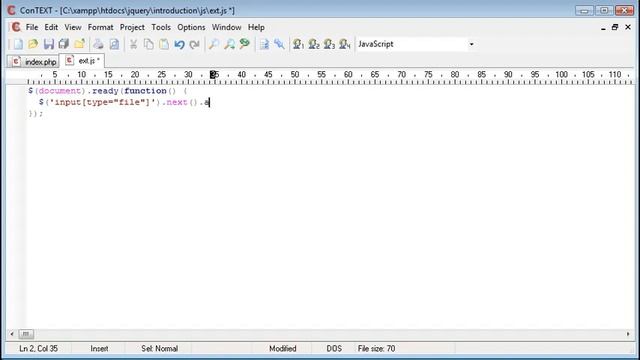Open Find with the magnifier icon
This screenshot has height=360, width=640.
[x=213, y=44]
